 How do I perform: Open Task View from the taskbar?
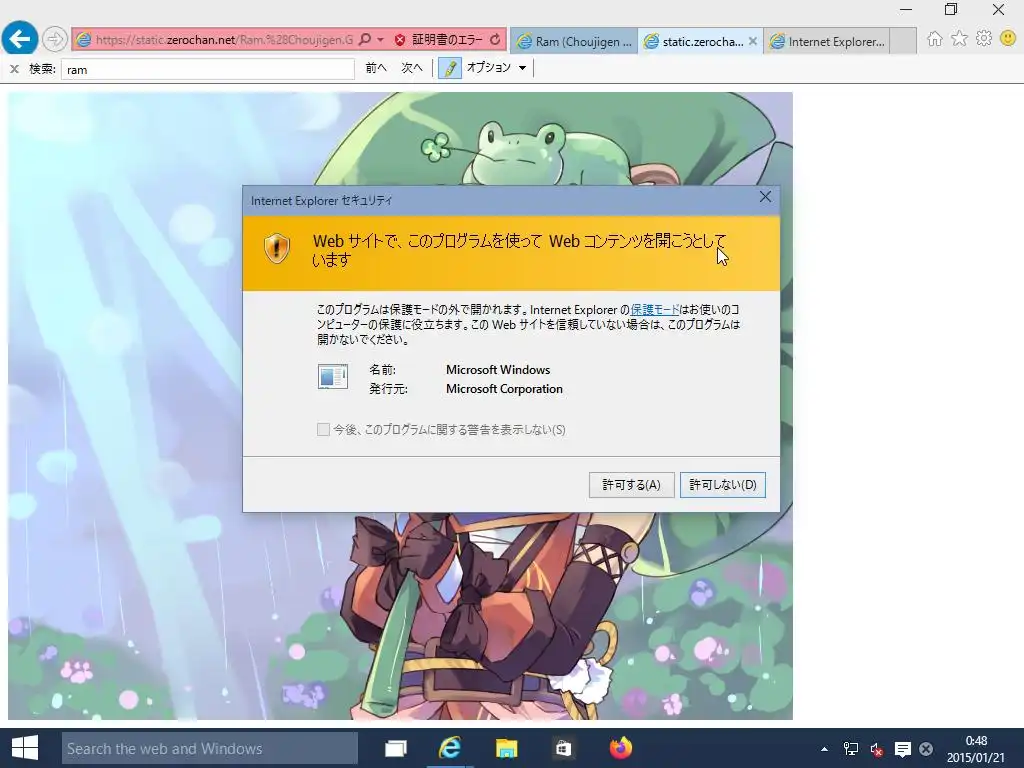click(396, 748)
